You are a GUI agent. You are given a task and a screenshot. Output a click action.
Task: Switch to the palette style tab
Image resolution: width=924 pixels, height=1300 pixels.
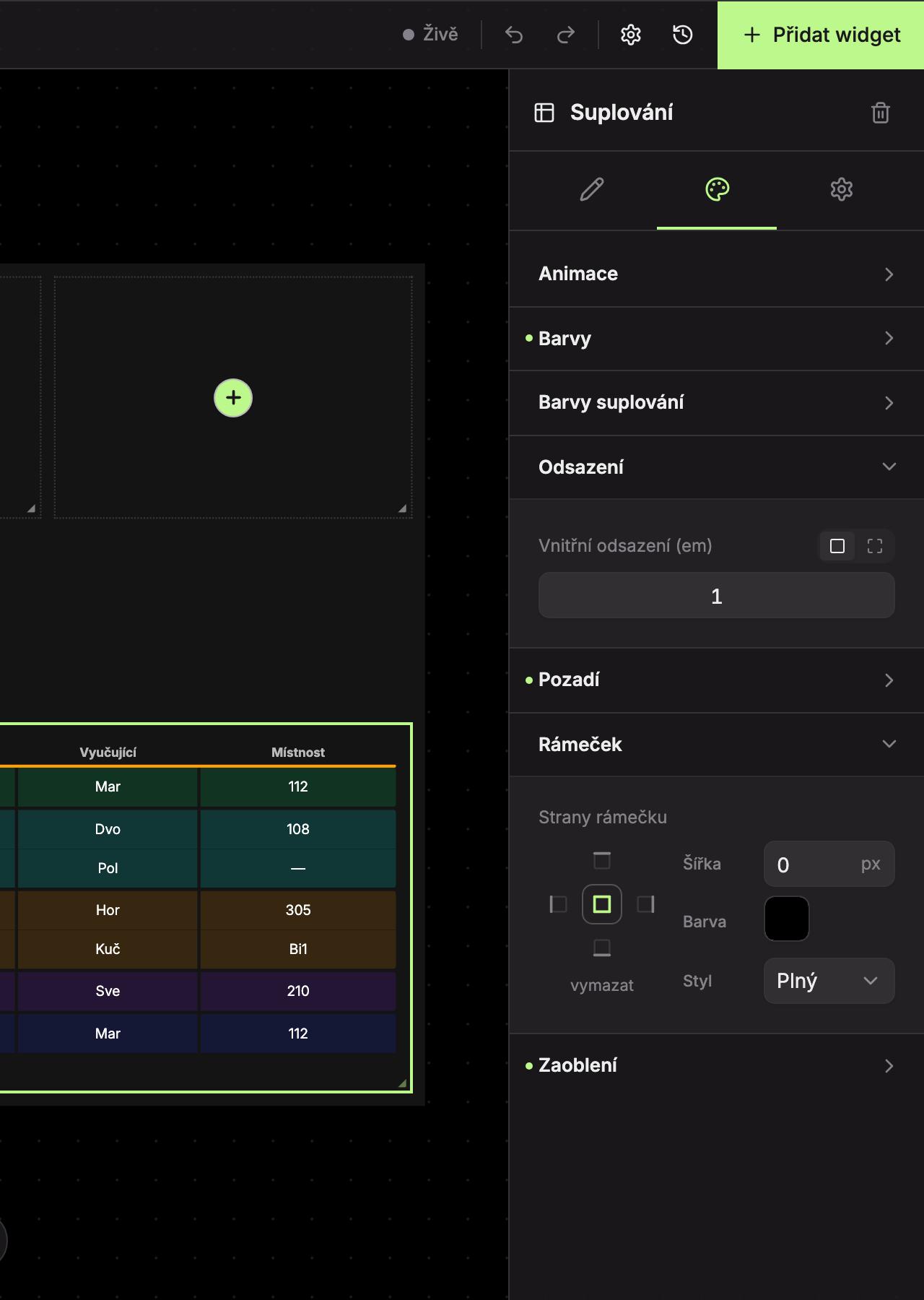coord(717,190)
